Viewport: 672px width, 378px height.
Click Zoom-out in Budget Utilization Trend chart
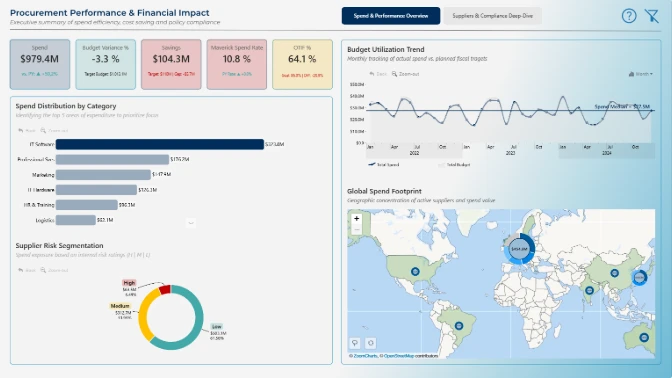(405, 74)
